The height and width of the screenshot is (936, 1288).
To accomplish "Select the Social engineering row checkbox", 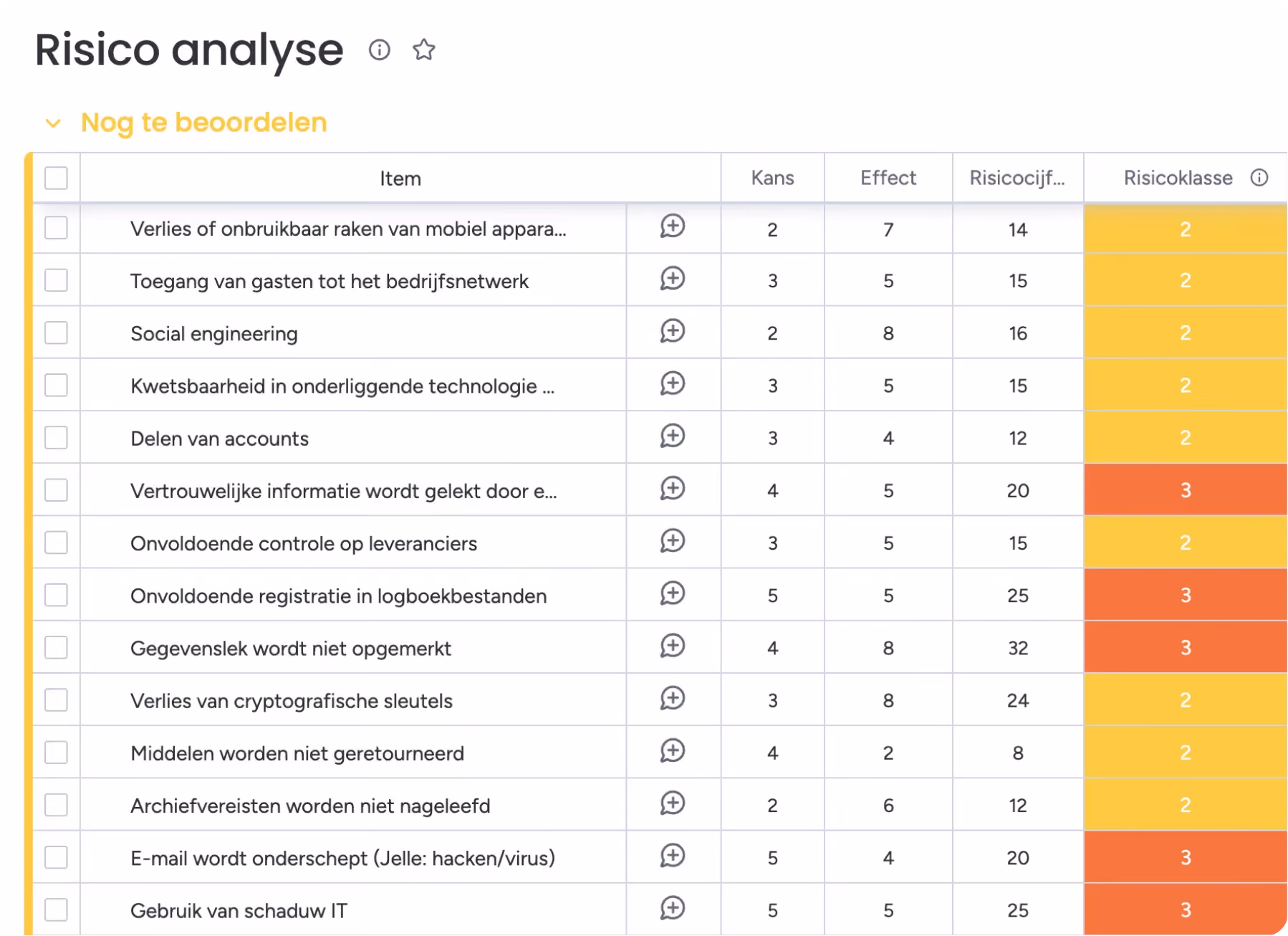I will [56, 333].
